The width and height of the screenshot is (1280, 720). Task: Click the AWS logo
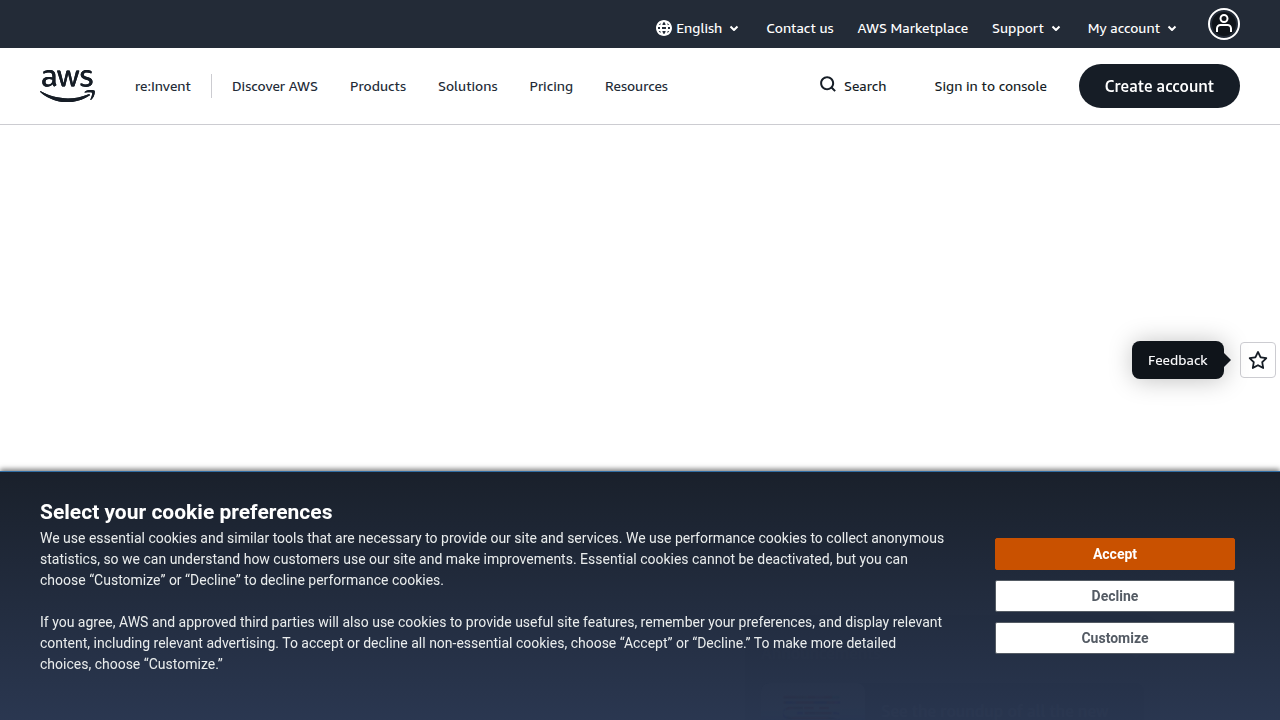click(68, 86)
